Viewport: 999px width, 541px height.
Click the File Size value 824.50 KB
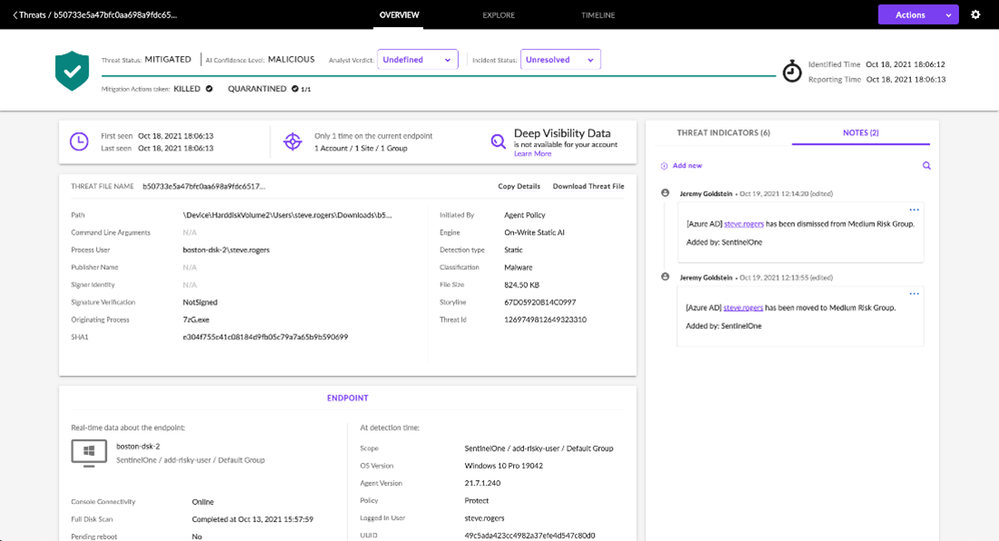(x=522, y=285)
